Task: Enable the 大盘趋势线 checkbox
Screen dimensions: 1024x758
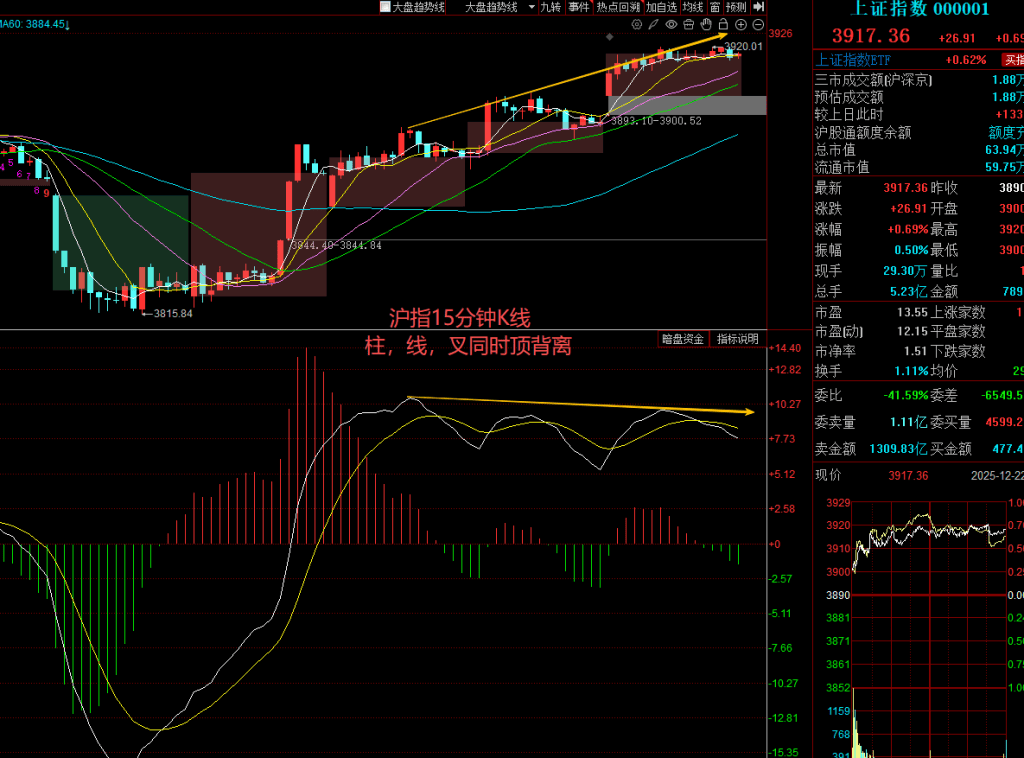Action: pyautogui.click(x=384, y=7)
